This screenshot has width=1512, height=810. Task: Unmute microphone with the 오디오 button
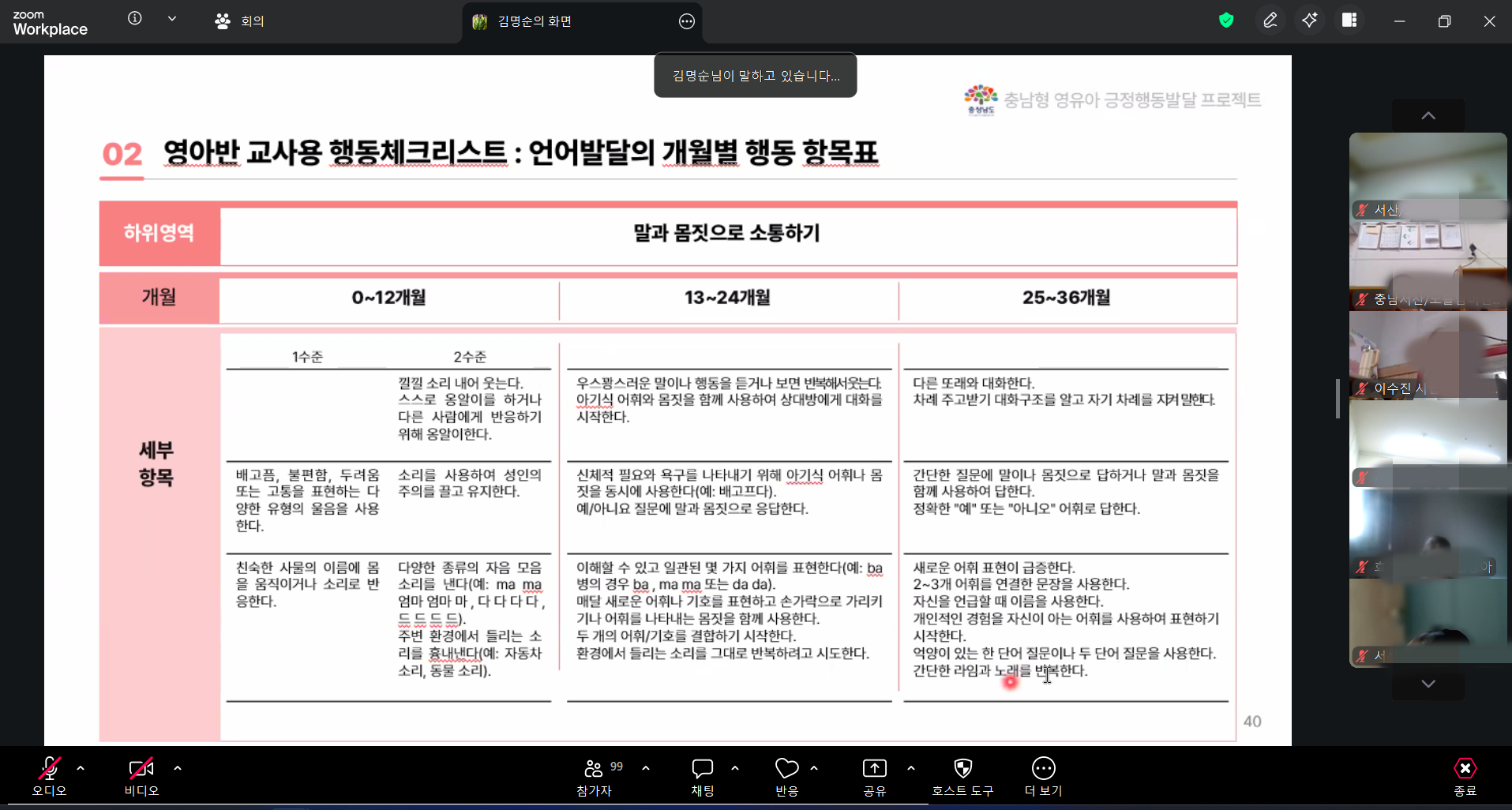point(49,776)
